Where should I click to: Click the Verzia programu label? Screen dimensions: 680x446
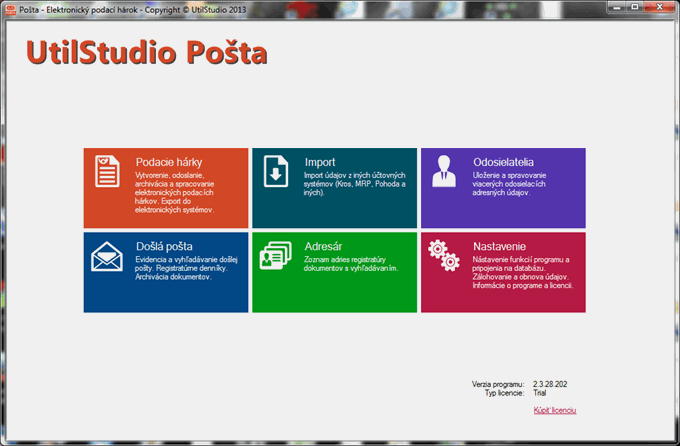498,384
